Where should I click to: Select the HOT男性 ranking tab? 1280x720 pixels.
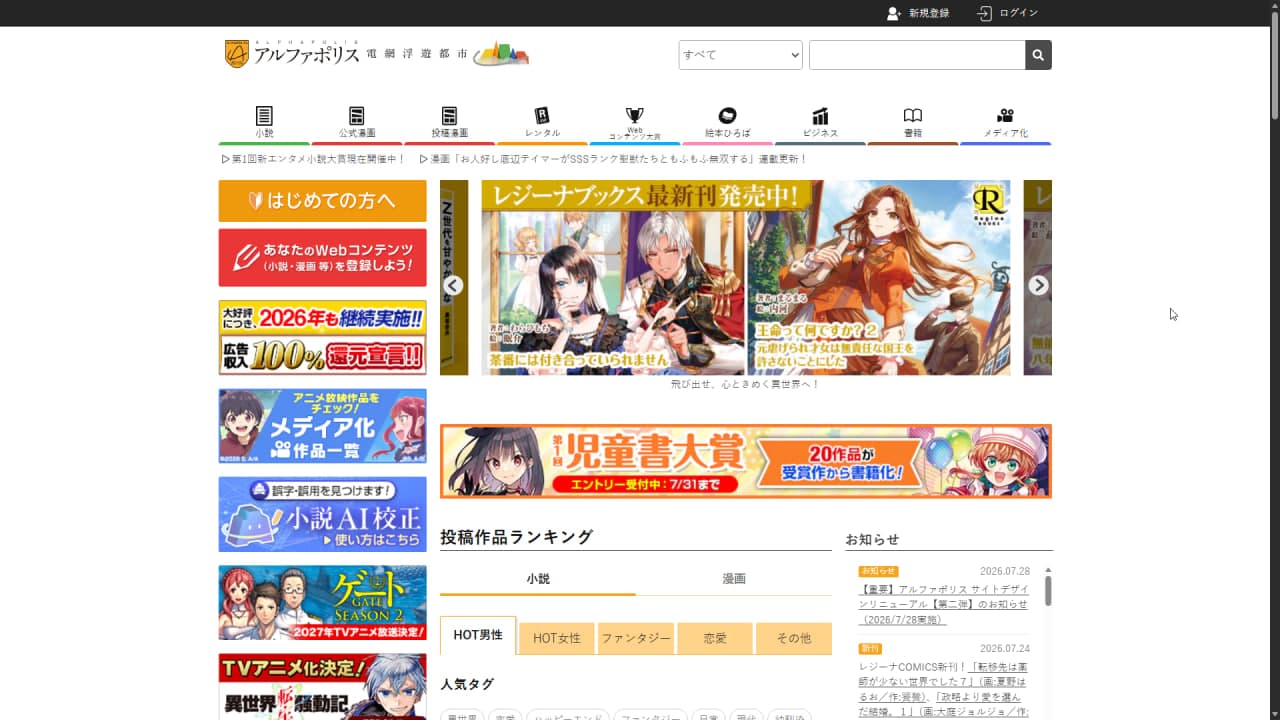click(x=478, y=636)
